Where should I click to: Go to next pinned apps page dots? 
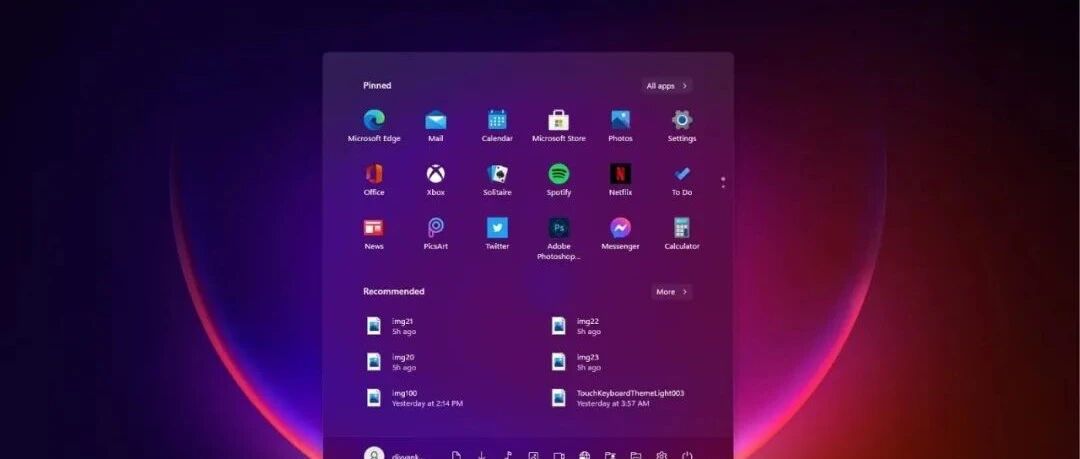723,183
